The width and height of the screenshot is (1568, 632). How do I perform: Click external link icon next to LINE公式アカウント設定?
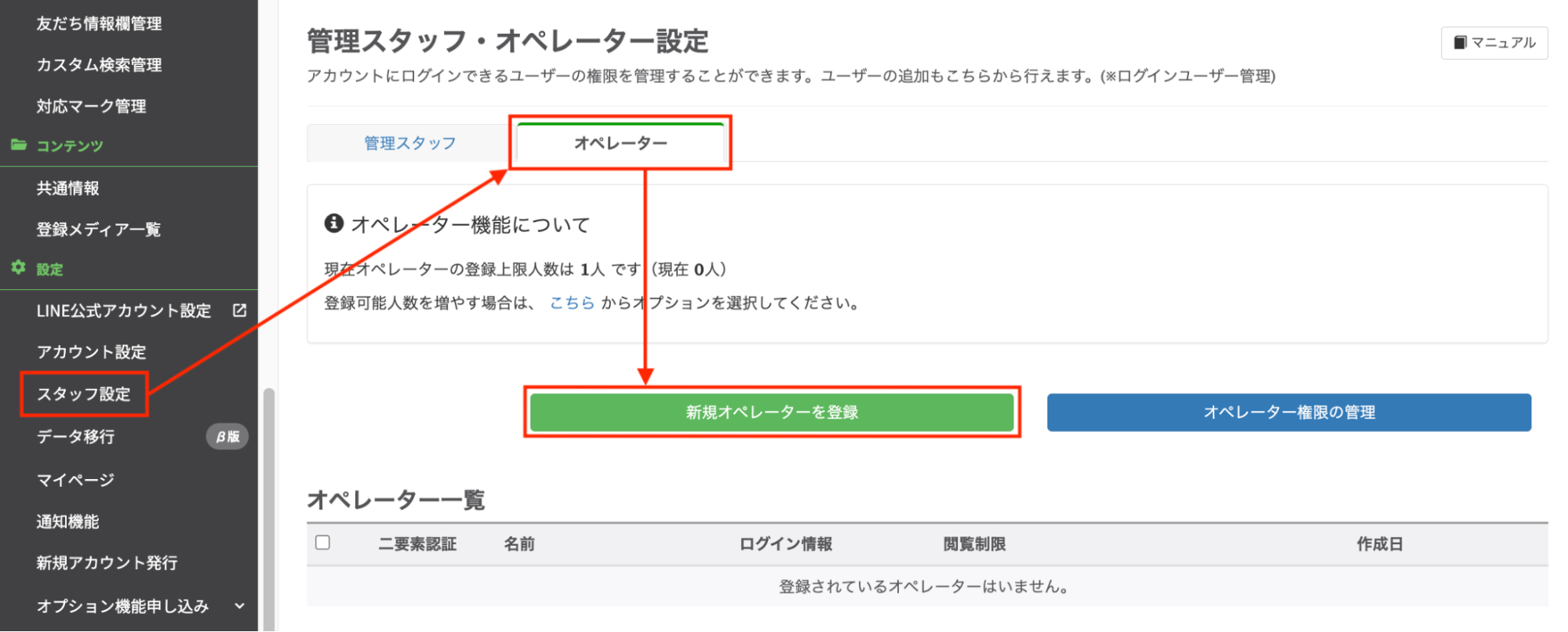tap(239, 311)
